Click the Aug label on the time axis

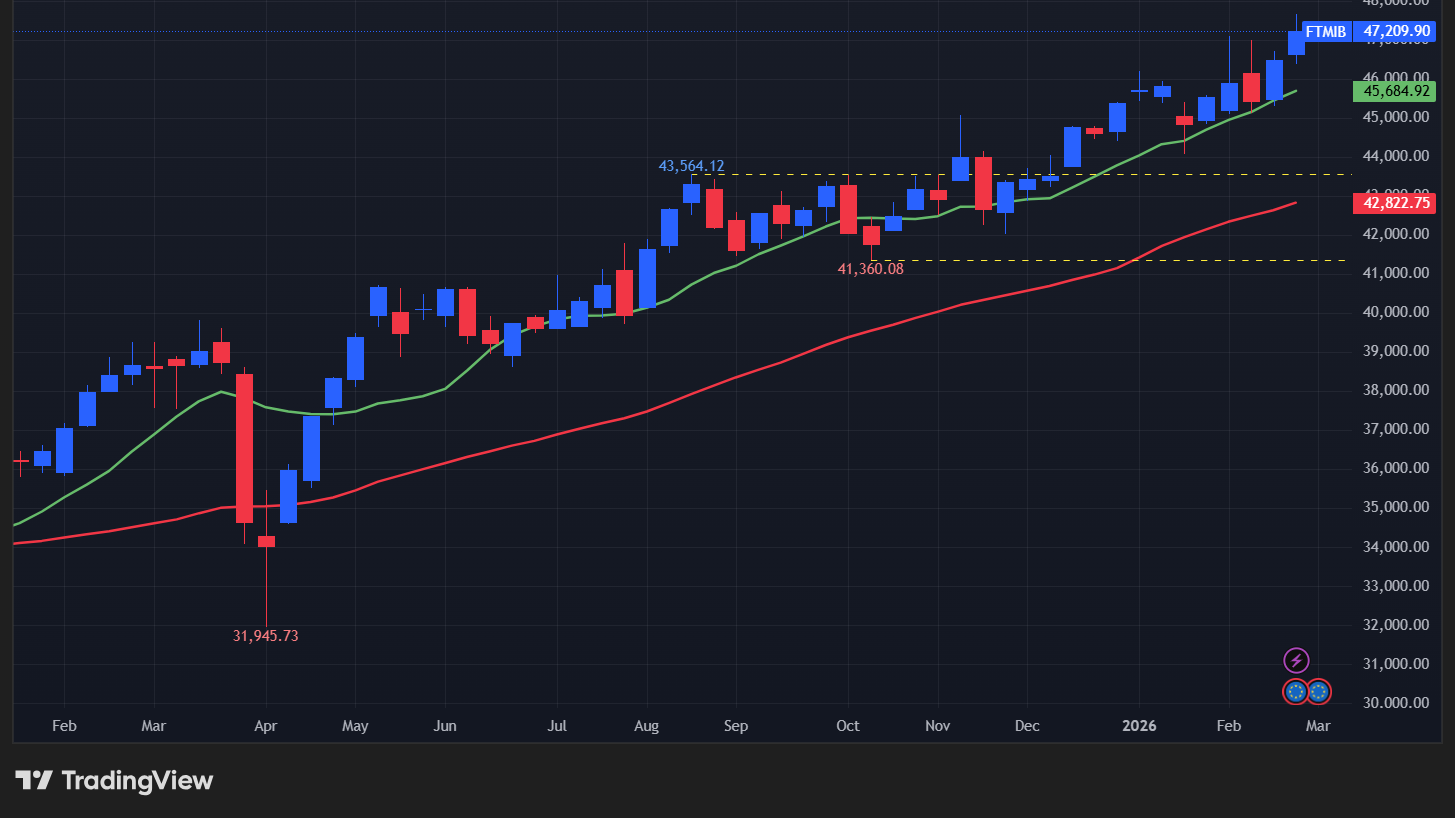click(646, 726)
